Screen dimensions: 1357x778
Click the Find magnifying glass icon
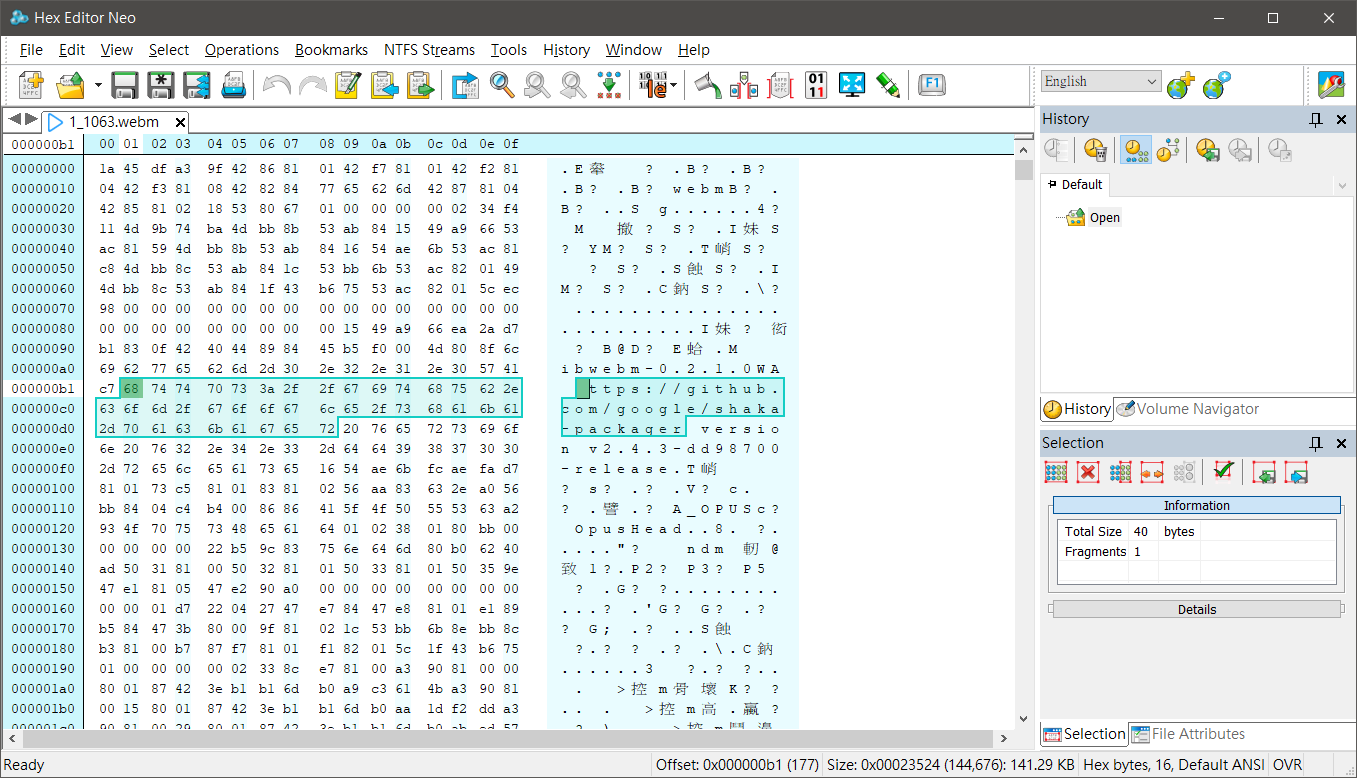502,85
